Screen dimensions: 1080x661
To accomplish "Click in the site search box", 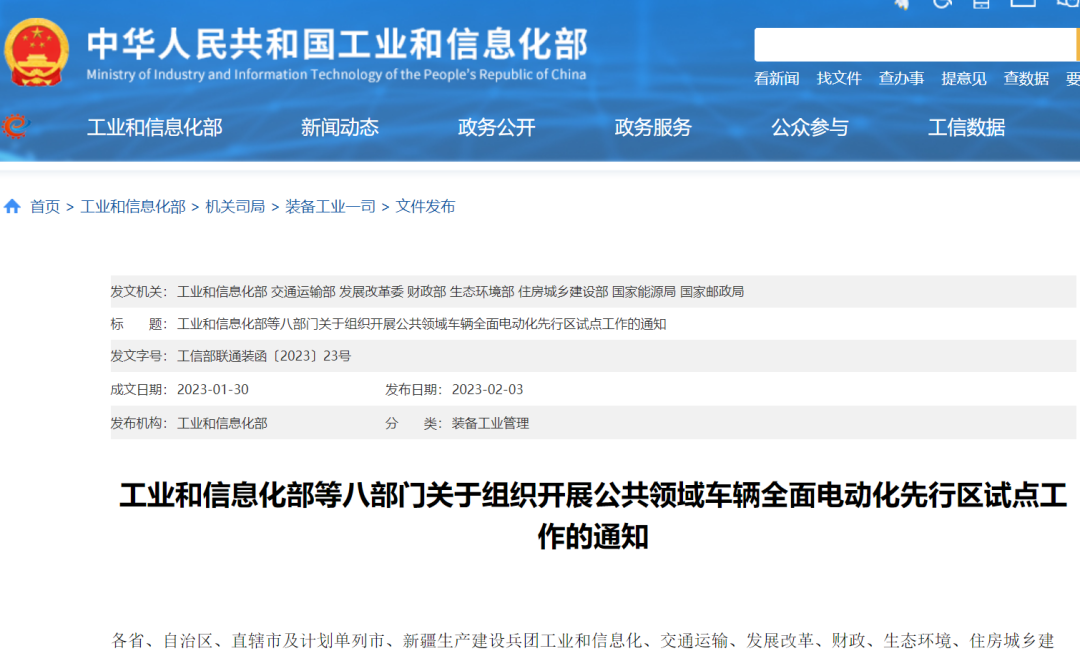I will (915, 45).
